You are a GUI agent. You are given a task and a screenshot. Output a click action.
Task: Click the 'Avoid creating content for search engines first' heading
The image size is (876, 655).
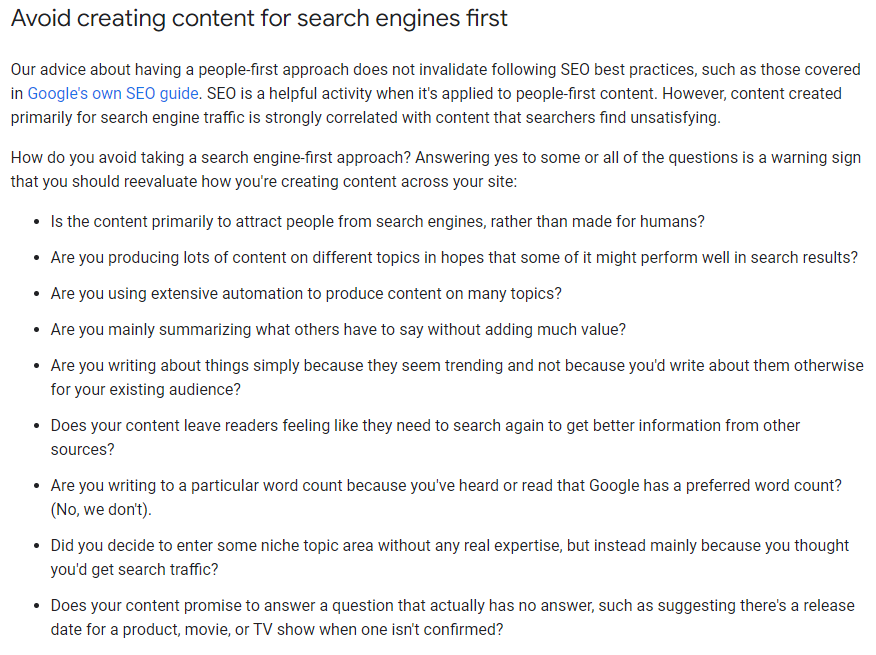[x=259, y=18]
